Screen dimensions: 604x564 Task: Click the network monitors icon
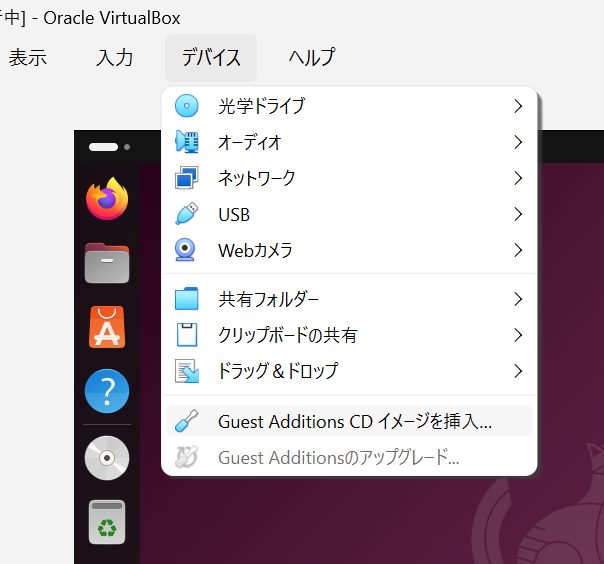point(186,178)
